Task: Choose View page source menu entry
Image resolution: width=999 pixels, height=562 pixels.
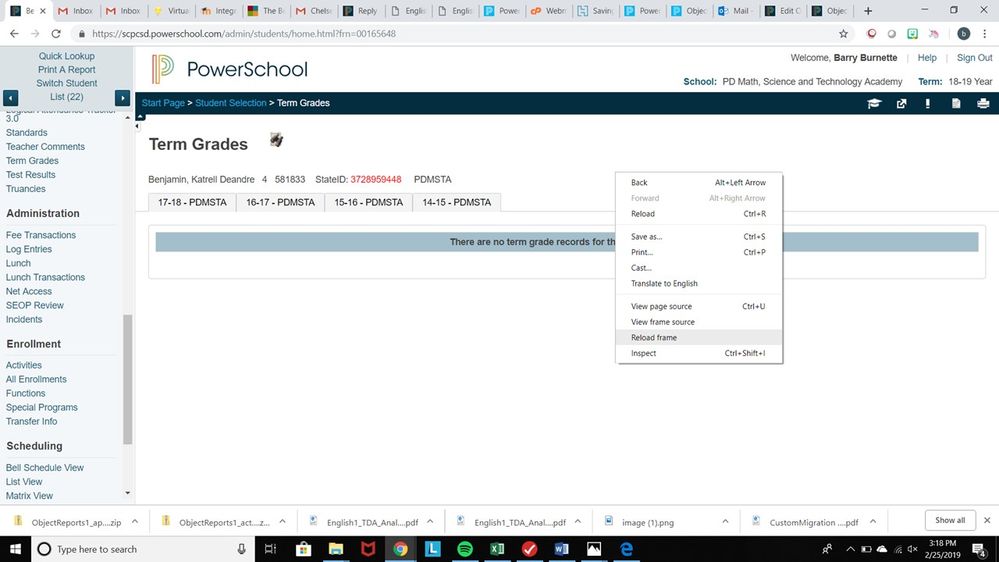Action: pyautogui.click(x=699, y=306)
